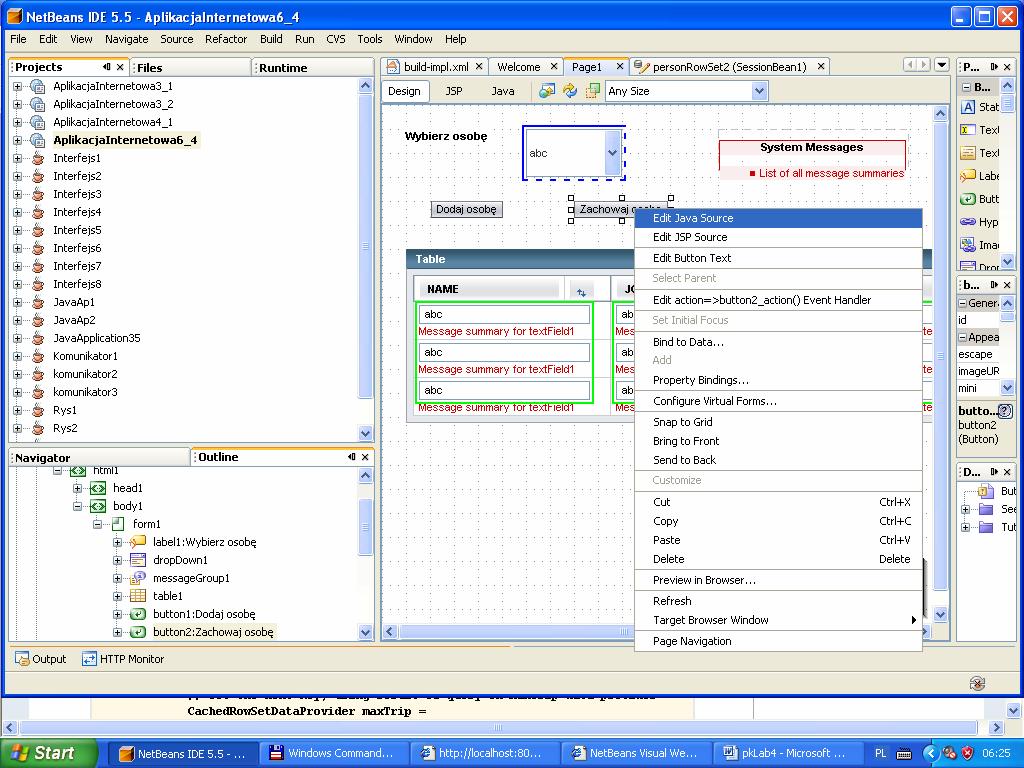Expand the AplikacjaInternetowa3_1 project node
1024x768 pixels.
(18, 86)
